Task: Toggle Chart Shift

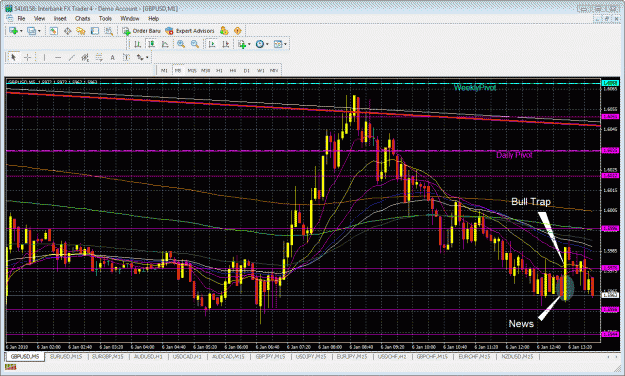Action: coord(225,44)
